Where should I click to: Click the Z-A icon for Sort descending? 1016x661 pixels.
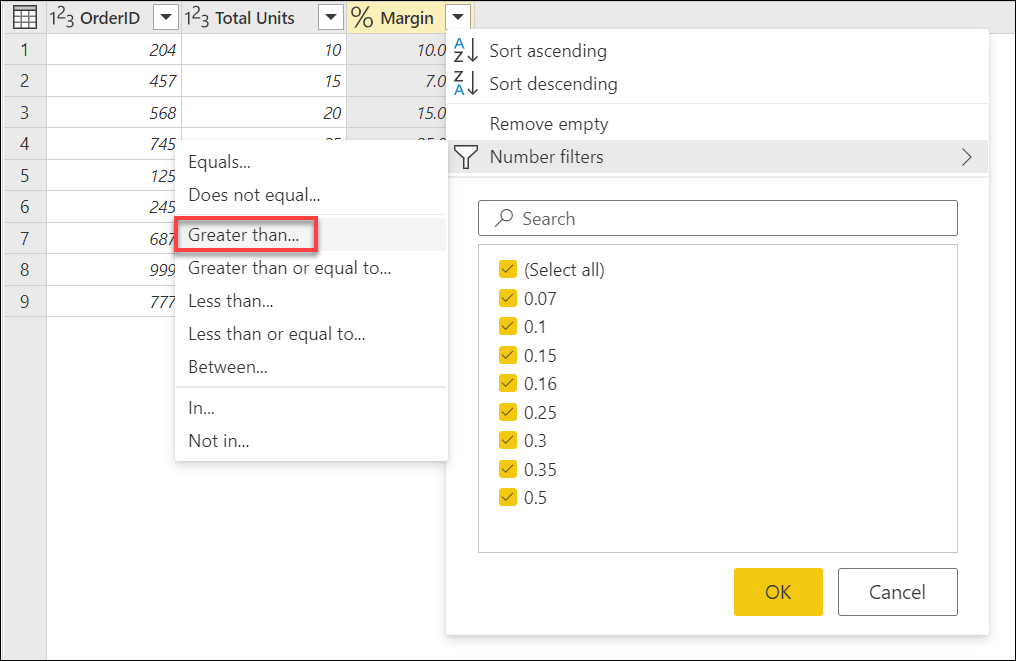click(x=466, y=84)
